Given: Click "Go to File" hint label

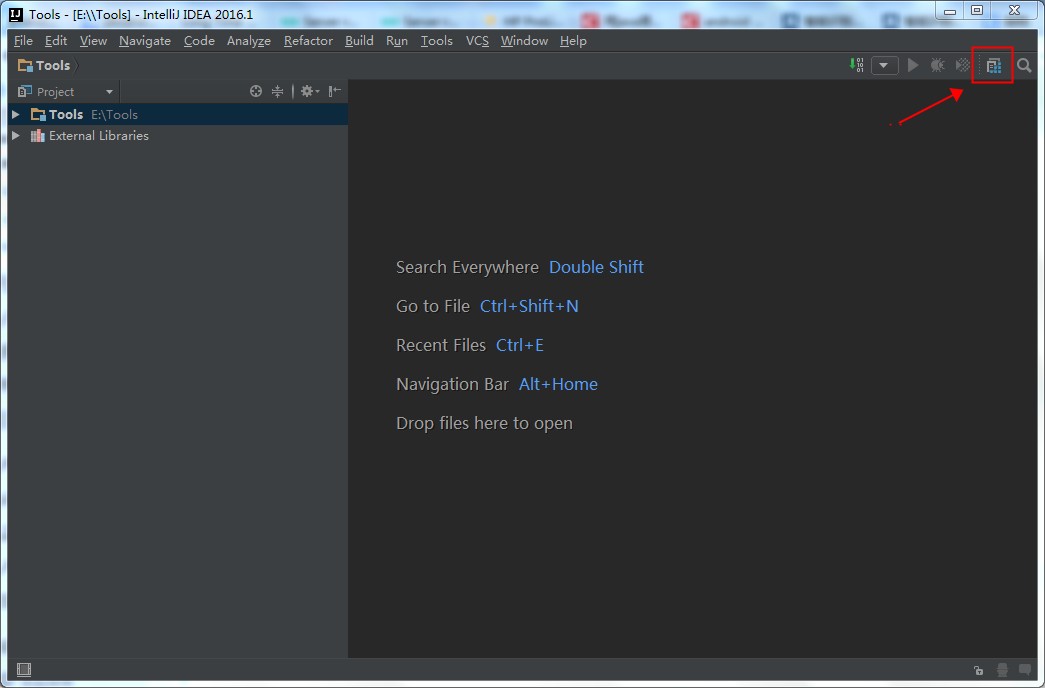Looking at the screenshot, I should (433, 306).
